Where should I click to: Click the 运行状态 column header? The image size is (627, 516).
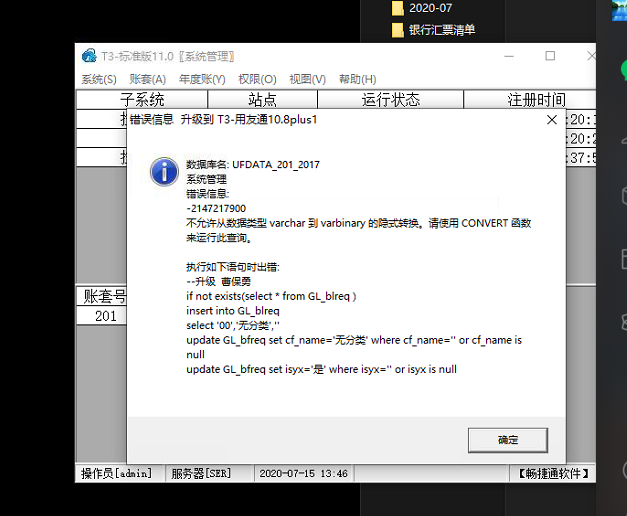391,99
